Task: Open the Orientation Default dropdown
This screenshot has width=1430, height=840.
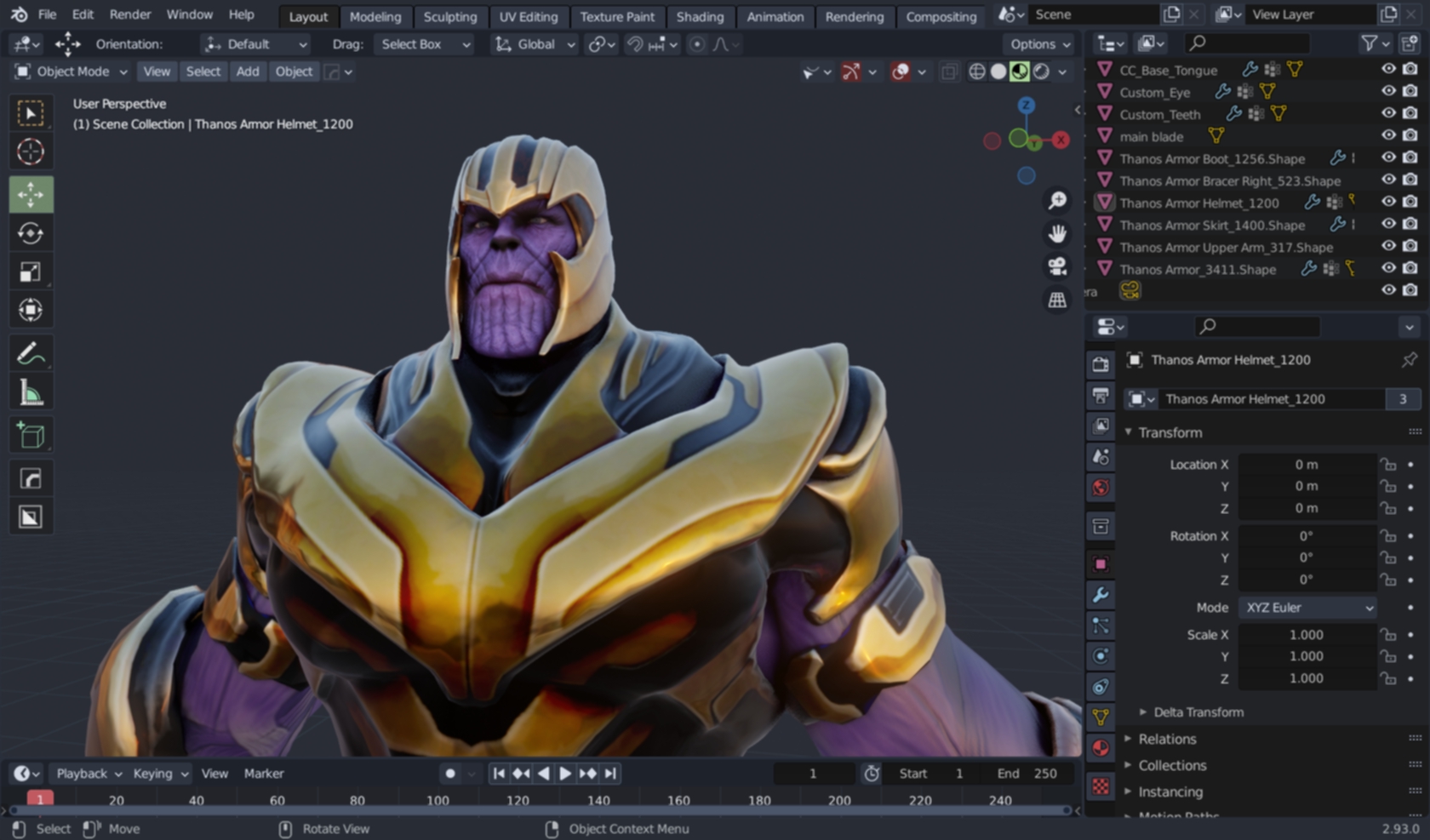Action: coord(255,44)
